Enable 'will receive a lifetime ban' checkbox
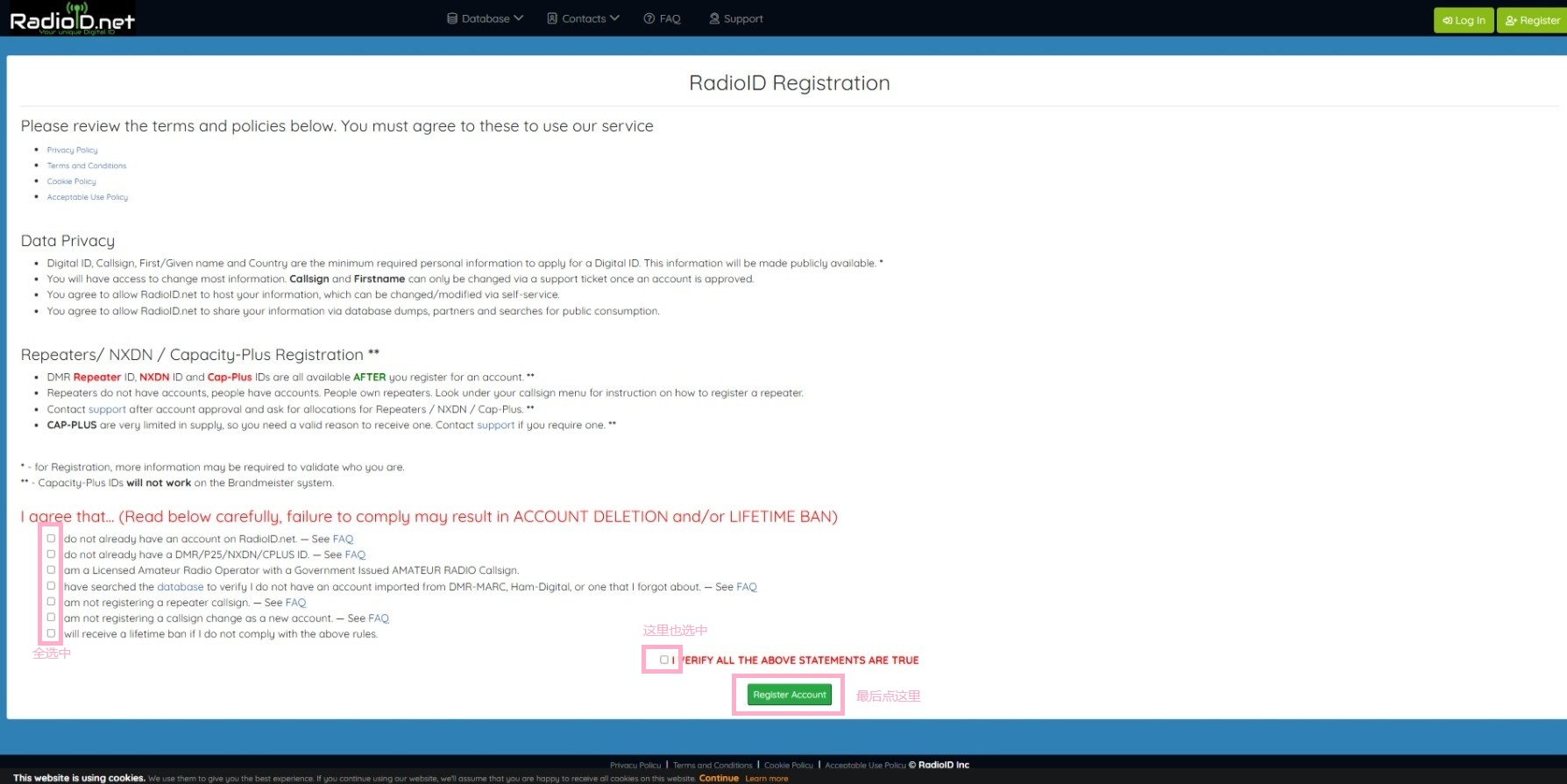 pyautogui.click(x=51, y=633)
